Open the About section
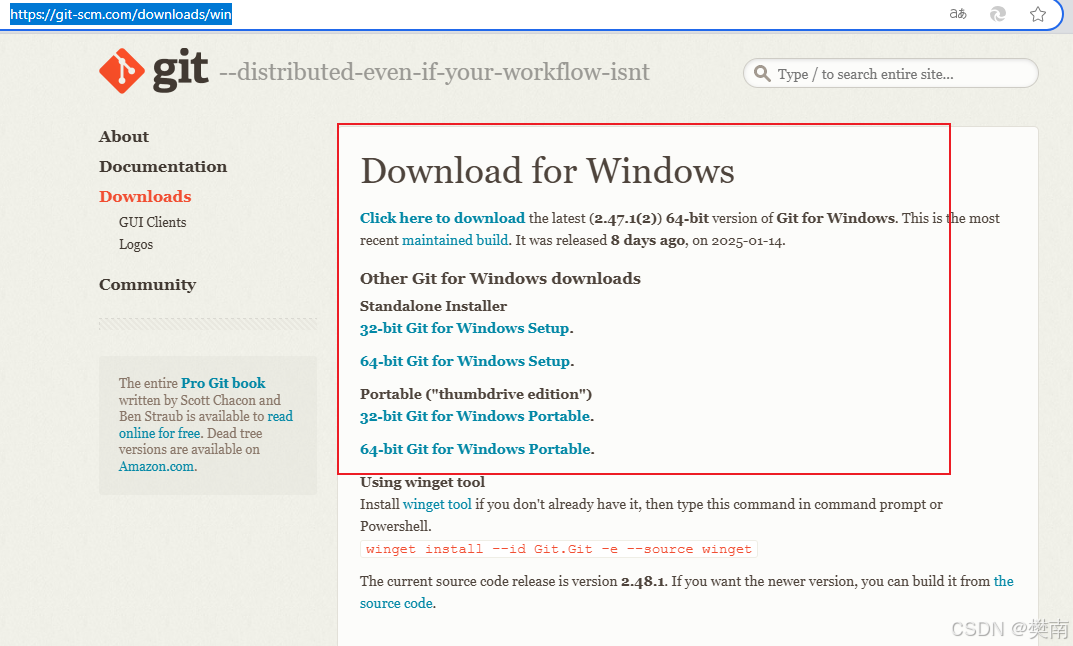The height and width of the screenshot is (646, 1073). pyautogui.click(x=124, y=136)
